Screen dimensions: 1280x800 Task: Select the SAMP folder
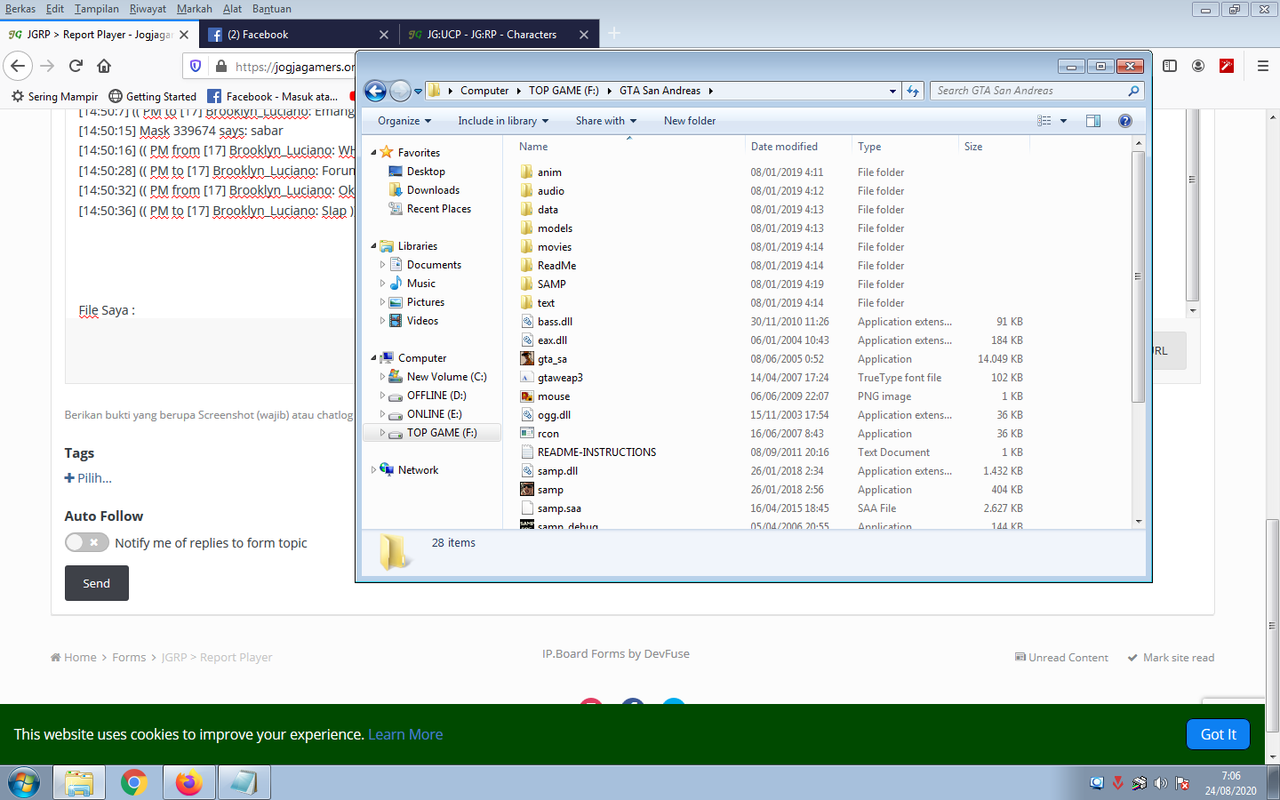(x=543, y=285)
